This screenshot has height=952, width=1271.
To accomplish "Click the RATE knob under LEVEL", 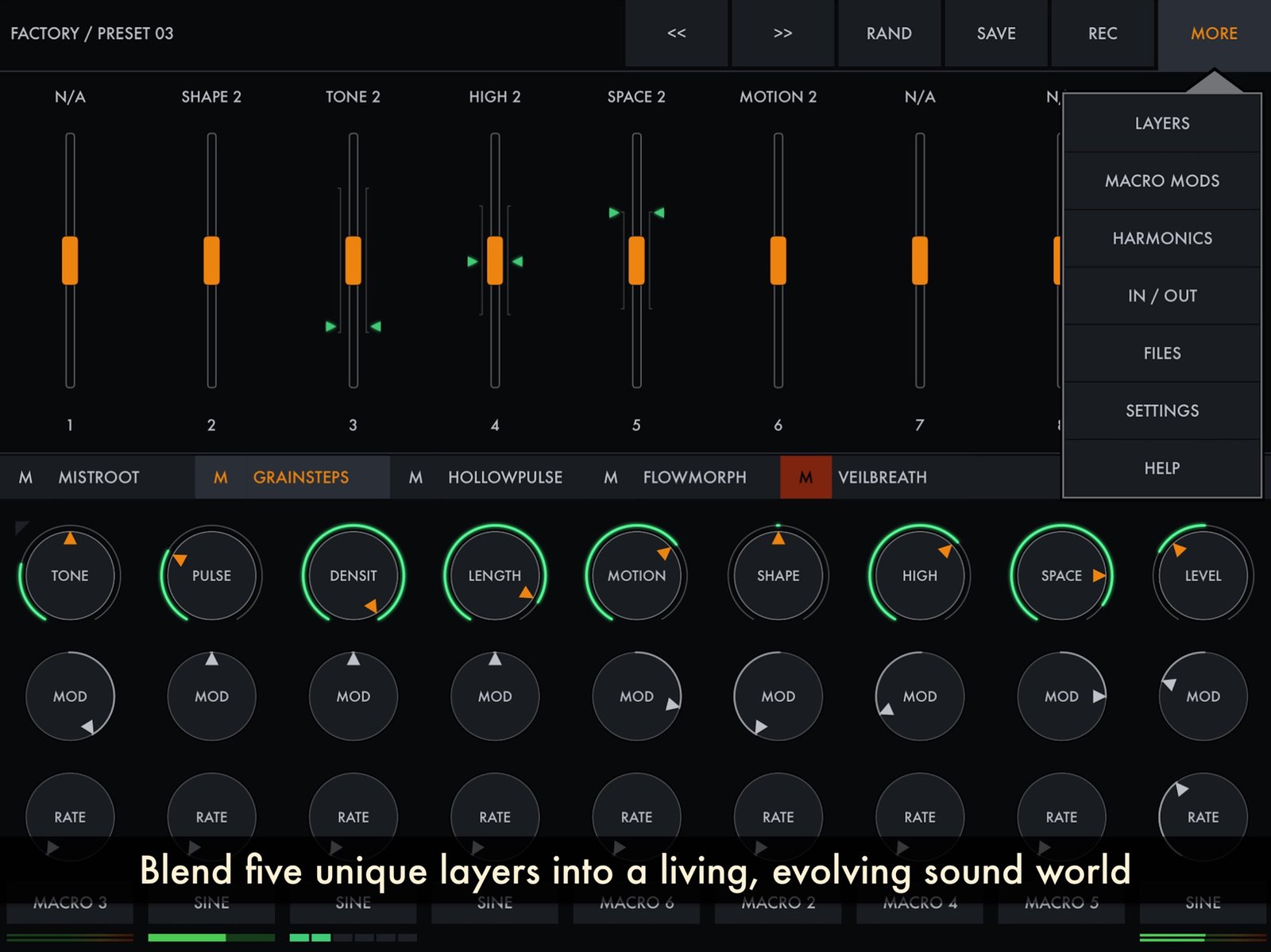I will [x=1203, y=817].
